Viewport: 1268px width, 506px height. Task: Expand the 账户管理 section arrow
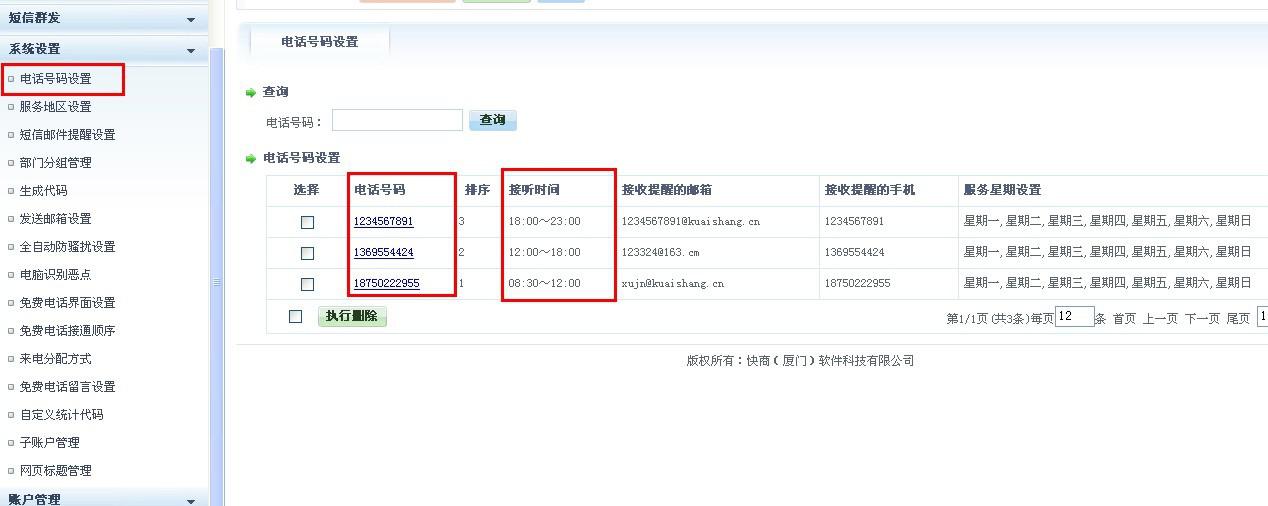click(x=191, y=500)
